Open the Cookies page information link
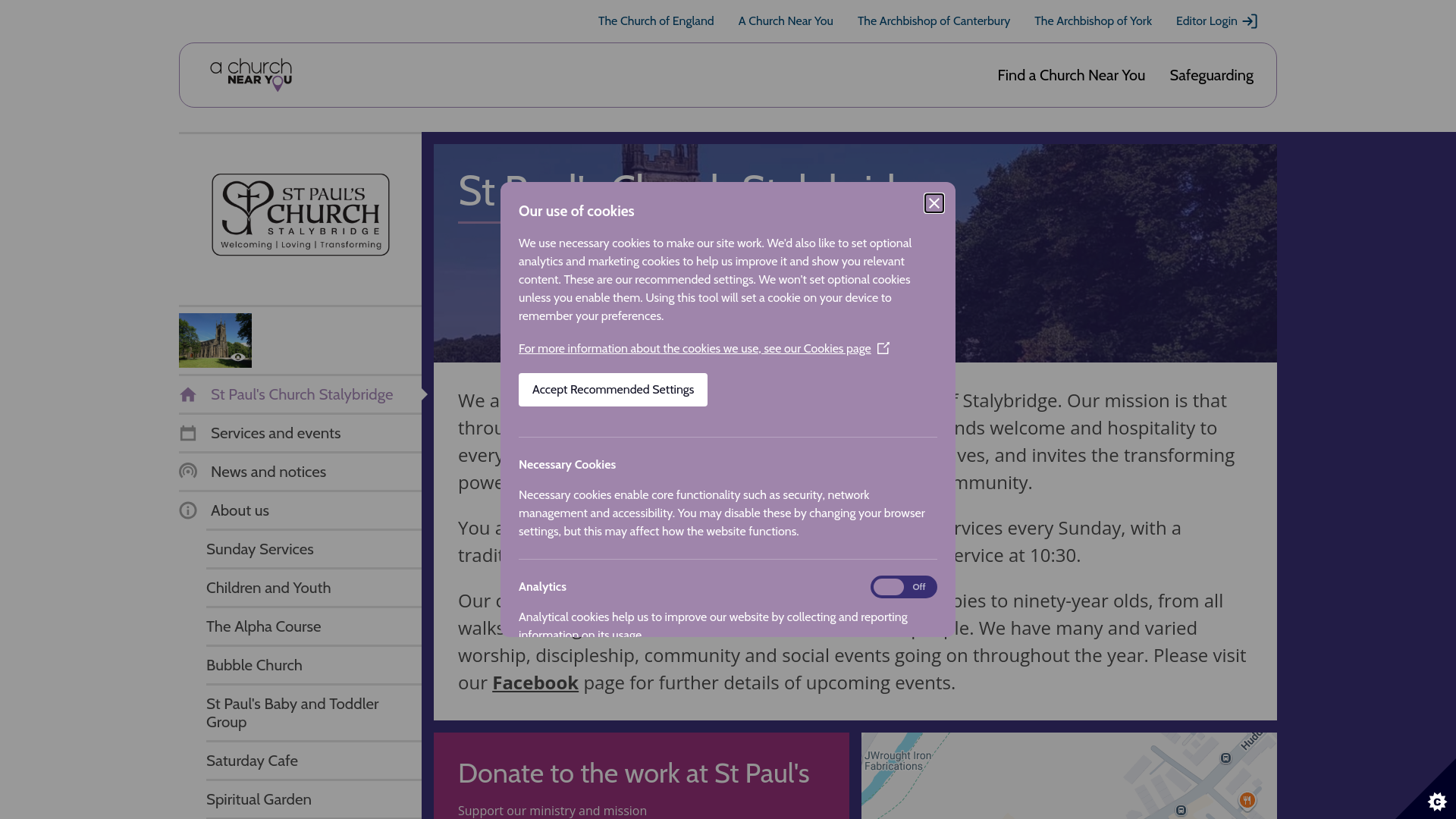Viewport: 1456px width, 819px height. (x=695, y=349)
